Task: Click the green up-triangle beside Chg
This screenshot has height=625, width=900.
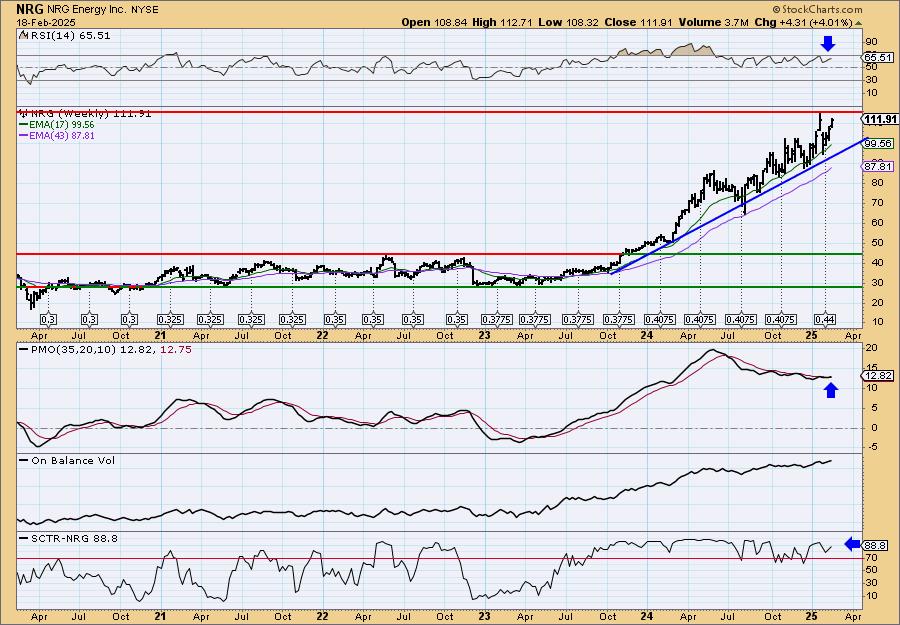Action: point(859,23)
